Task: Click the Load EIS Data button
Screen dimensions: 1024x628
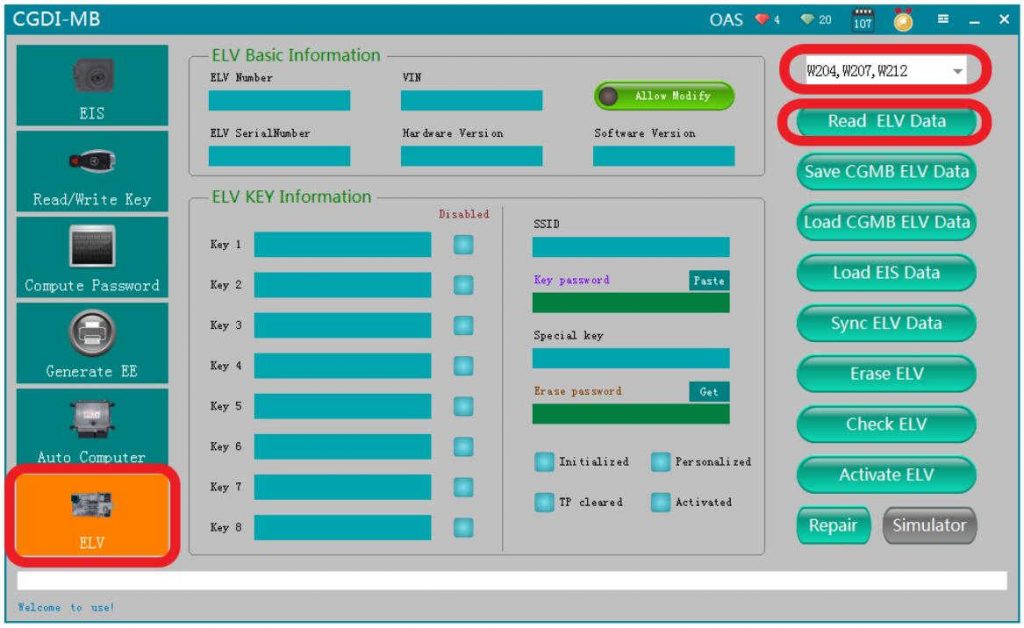Action: tap(886, 273)
